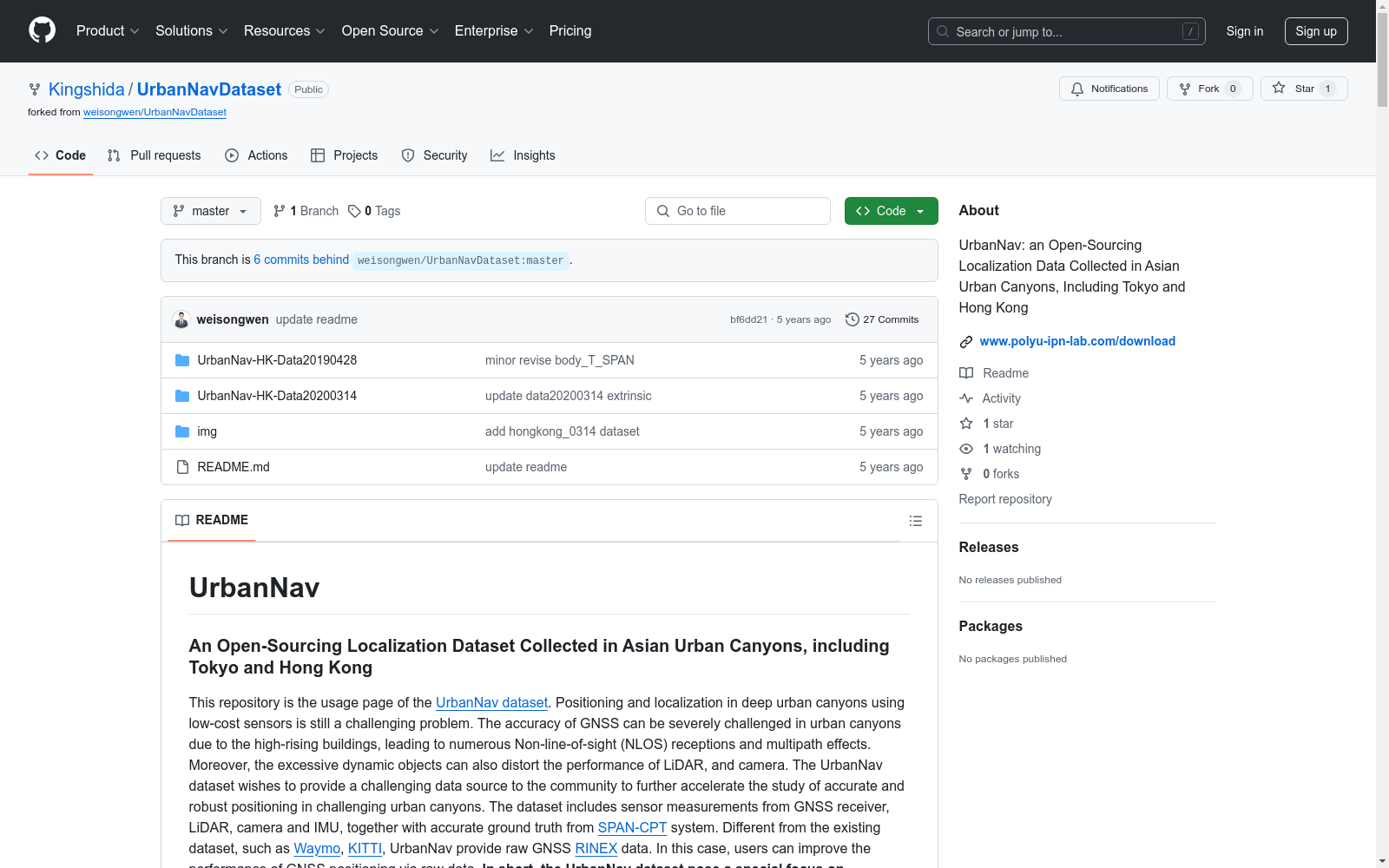The image size is (1389, 868).
Task: Click the search magnifier icon in header
Action: click(943, 31)
